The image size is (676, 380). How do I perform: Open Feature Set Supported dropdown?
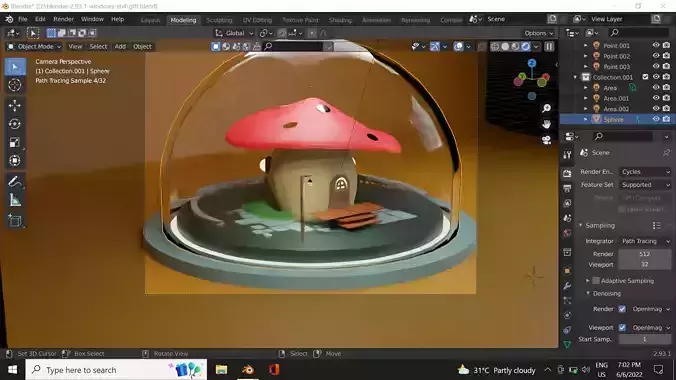(x=645, y=185)
